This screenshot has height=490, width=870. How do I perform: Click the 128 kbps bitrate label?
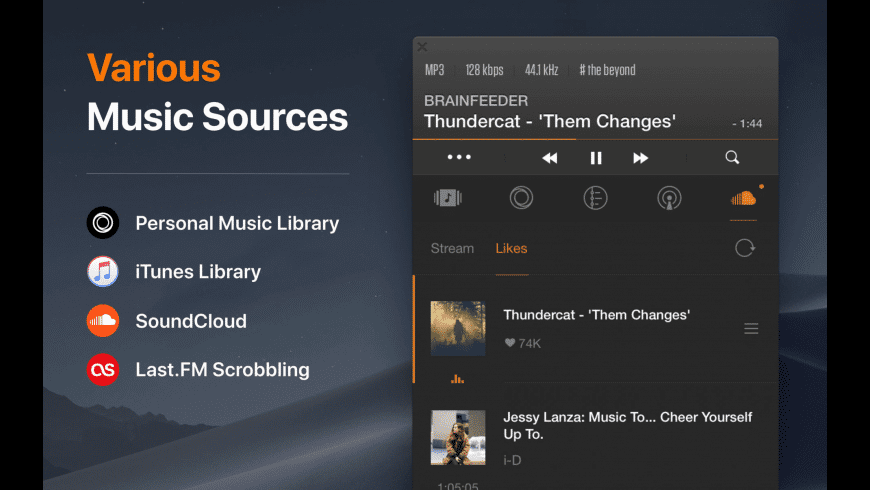click(x=484, y=70)
